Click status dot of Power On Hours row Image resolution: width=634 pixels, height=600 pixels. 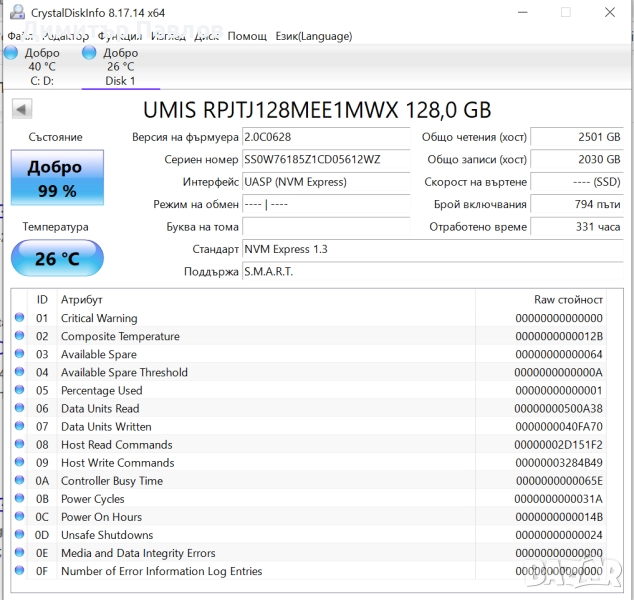[x=19, y=516]
